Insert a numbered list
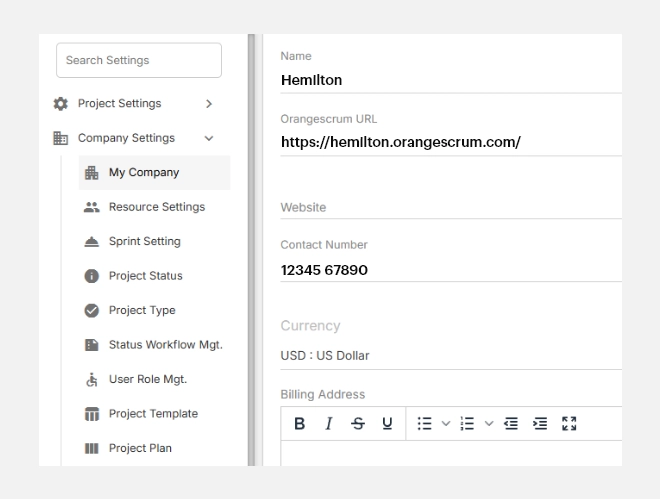Screen dimensions: 660x499 pyautogui.click(x=467, y=424)
